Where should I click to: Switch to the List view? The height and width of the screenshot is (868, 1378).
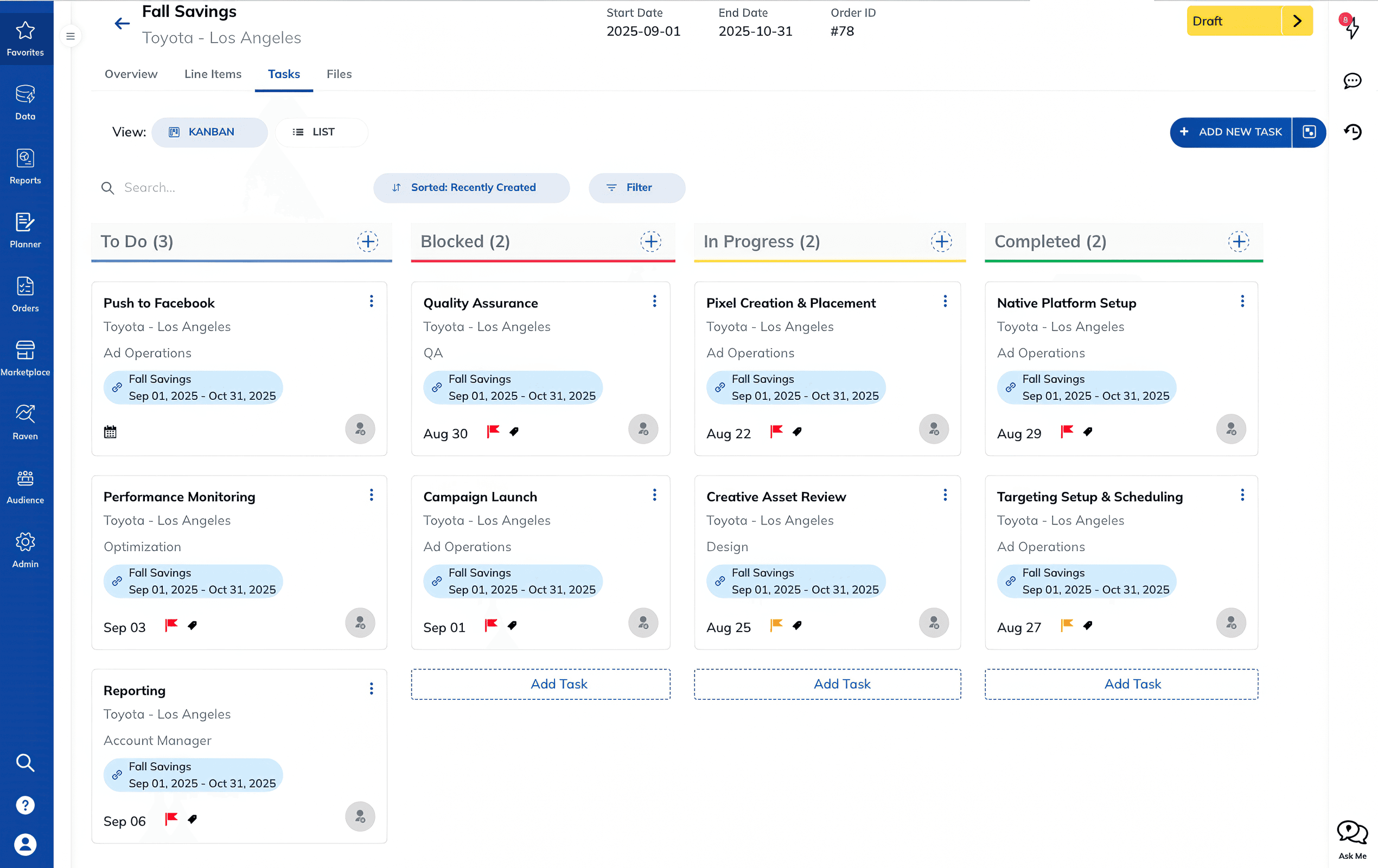pyautogui.click(x=321, y=132)
